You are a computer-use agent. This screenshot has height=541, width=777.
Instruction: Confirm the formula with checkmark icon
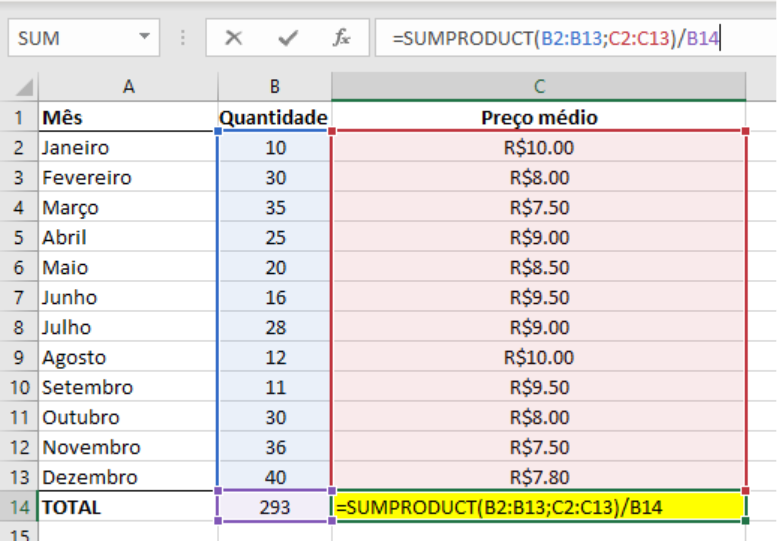[x=288, y=39]
